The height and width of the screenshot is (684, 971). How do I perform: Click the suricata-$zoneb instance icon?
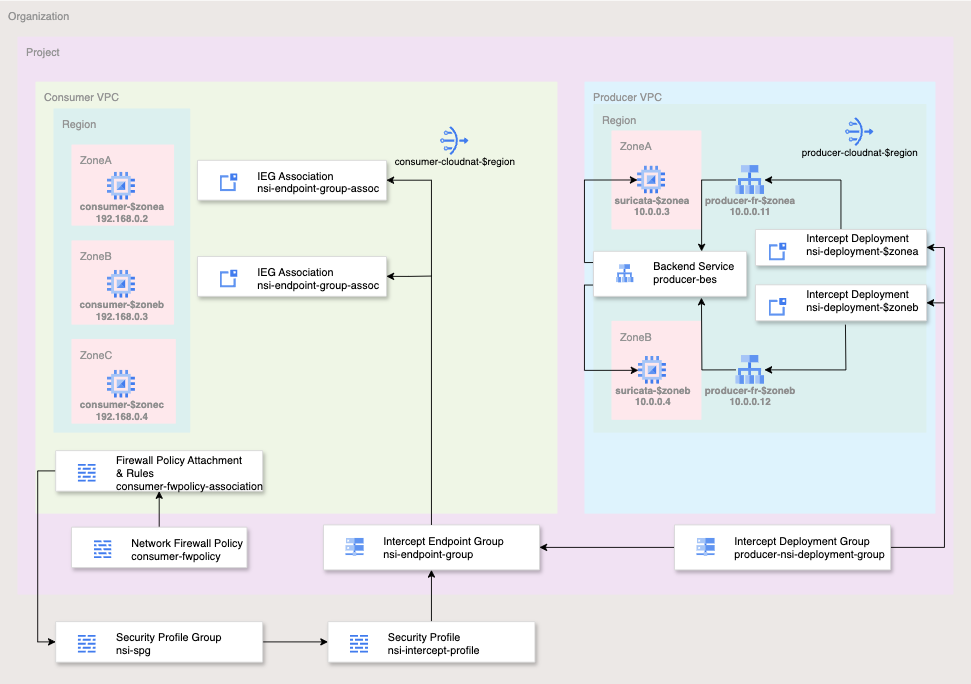pyautogui.click(x=651, y=370)
